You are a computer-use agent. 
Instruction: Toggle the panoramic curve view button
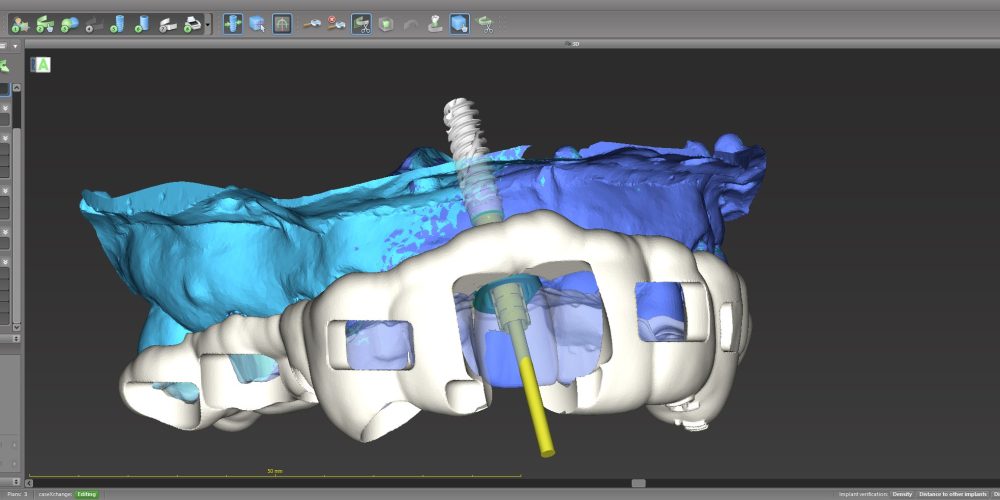[282, 23]
